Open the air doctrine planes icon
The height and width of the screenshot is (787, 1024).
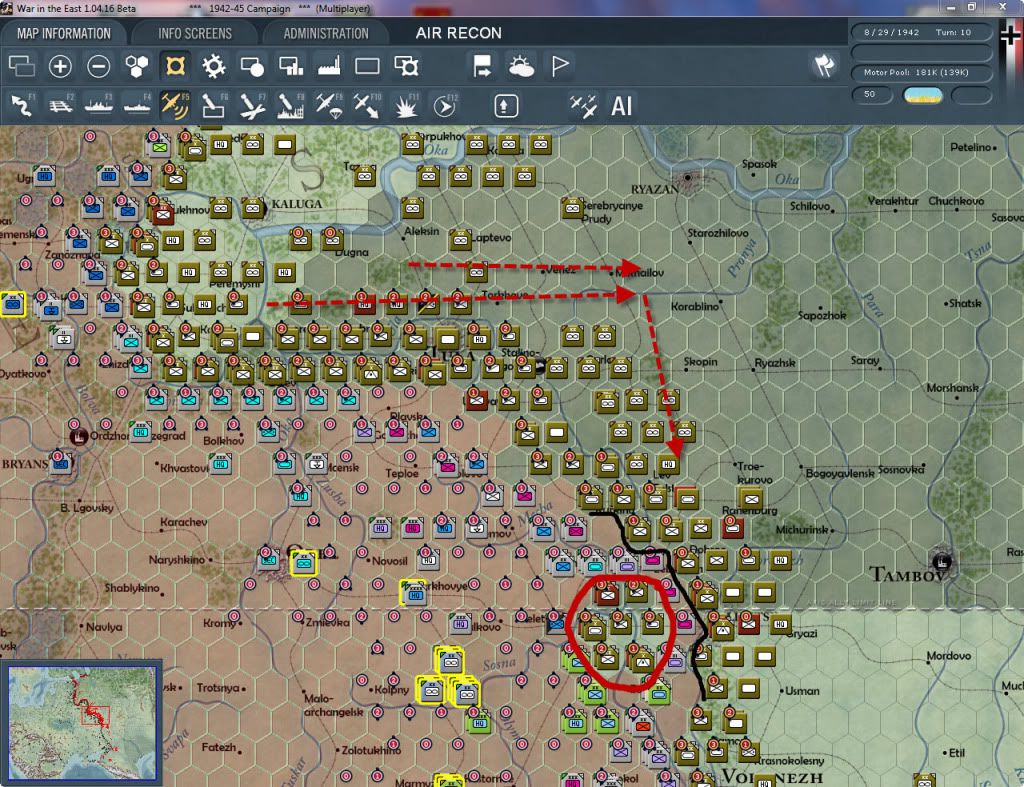click(583, 106)
